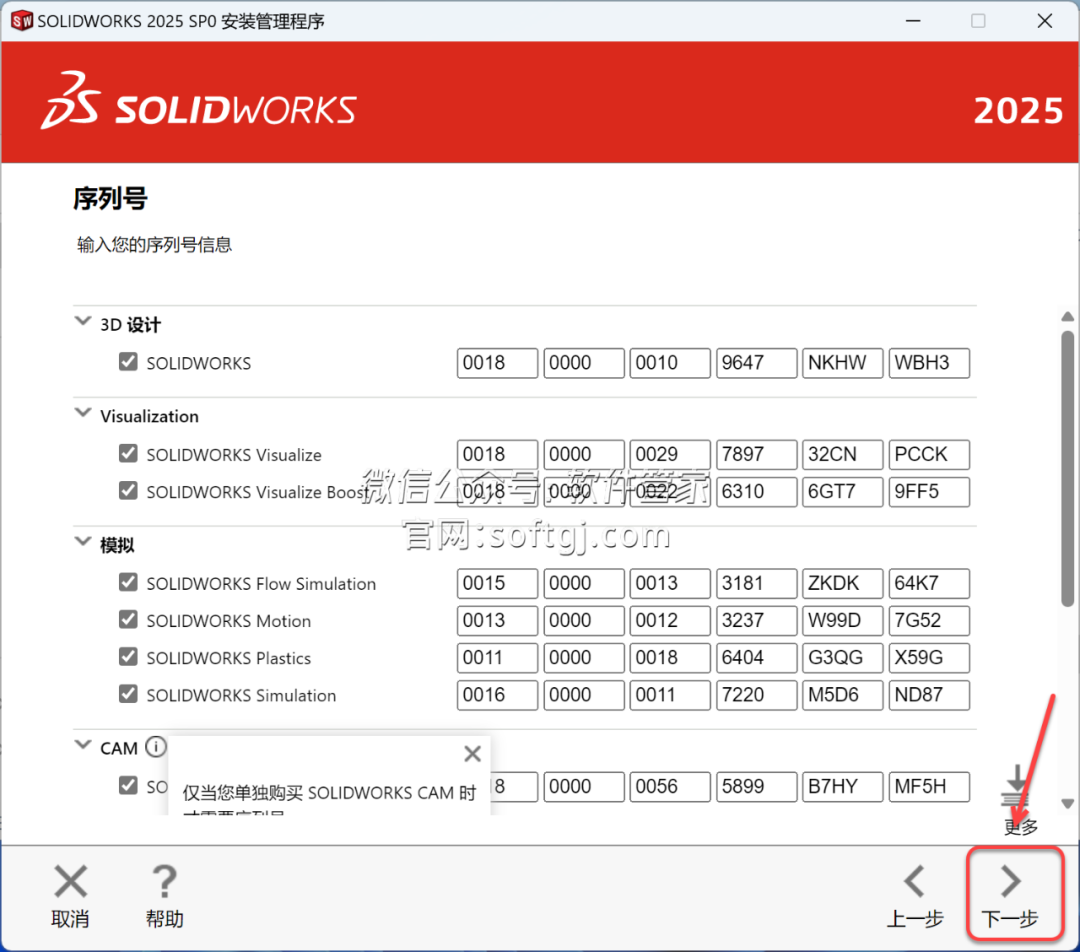
Task: Minimize the installation manager window
Action: click(x=913, y=21)
